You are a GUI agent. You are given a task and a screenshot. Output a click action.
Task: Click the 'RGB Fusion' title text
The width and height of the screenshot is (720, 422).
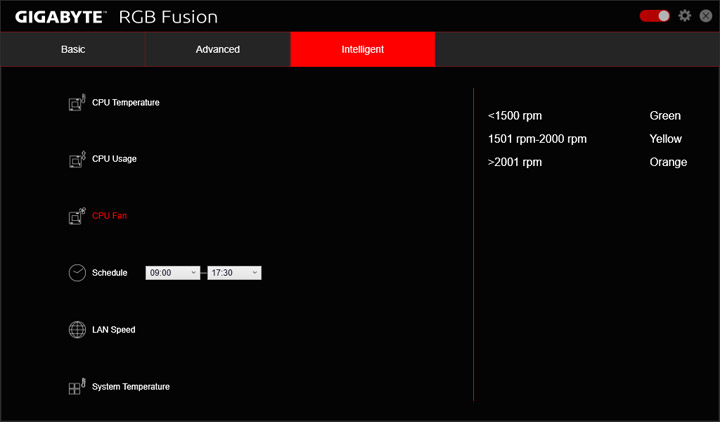tap(168, 17)
